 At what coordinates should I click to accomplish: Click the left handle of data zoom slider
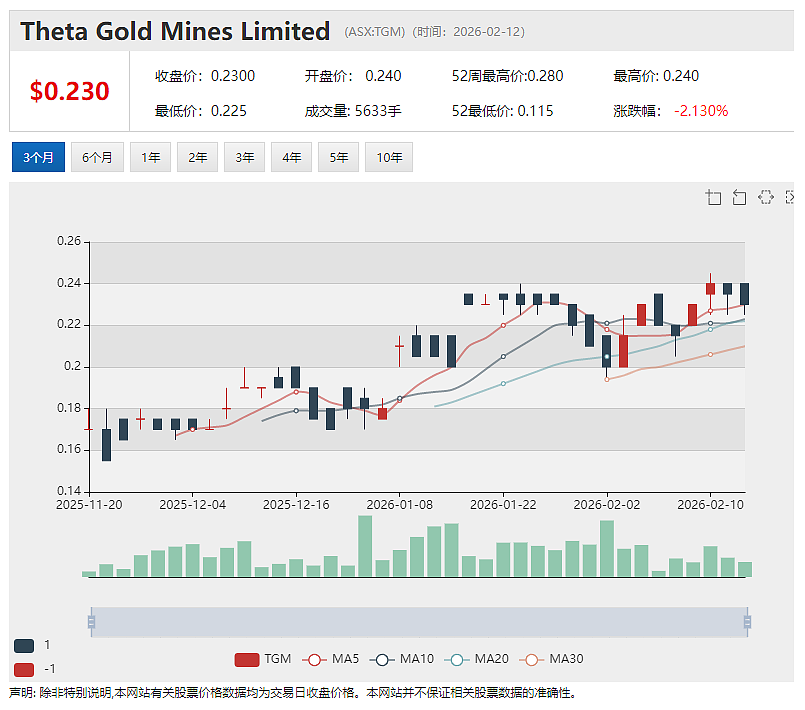click(x=91, y=622)
